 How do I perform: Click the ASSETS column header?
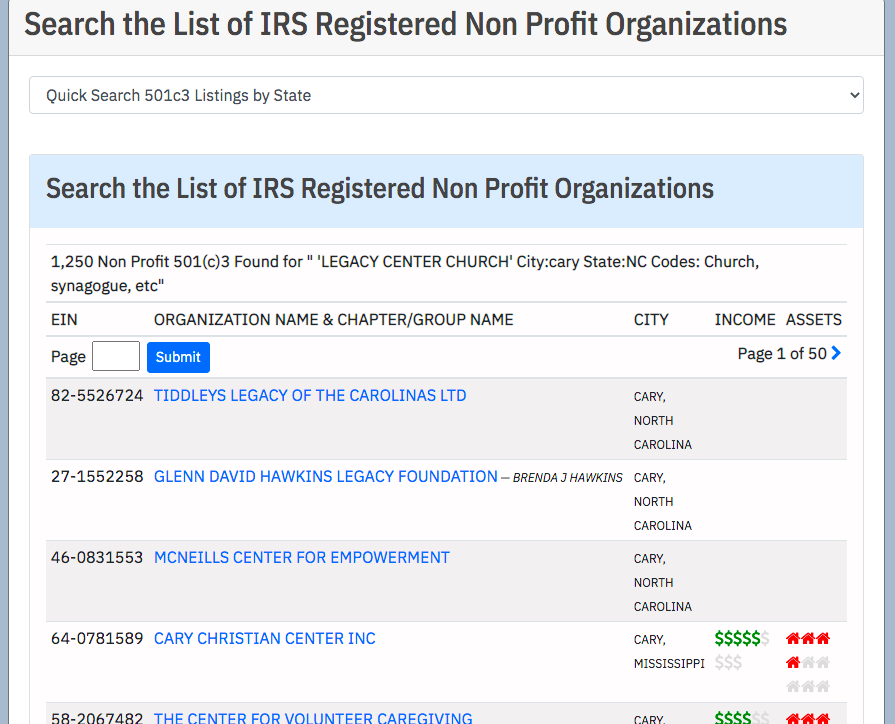coord(813,320)
